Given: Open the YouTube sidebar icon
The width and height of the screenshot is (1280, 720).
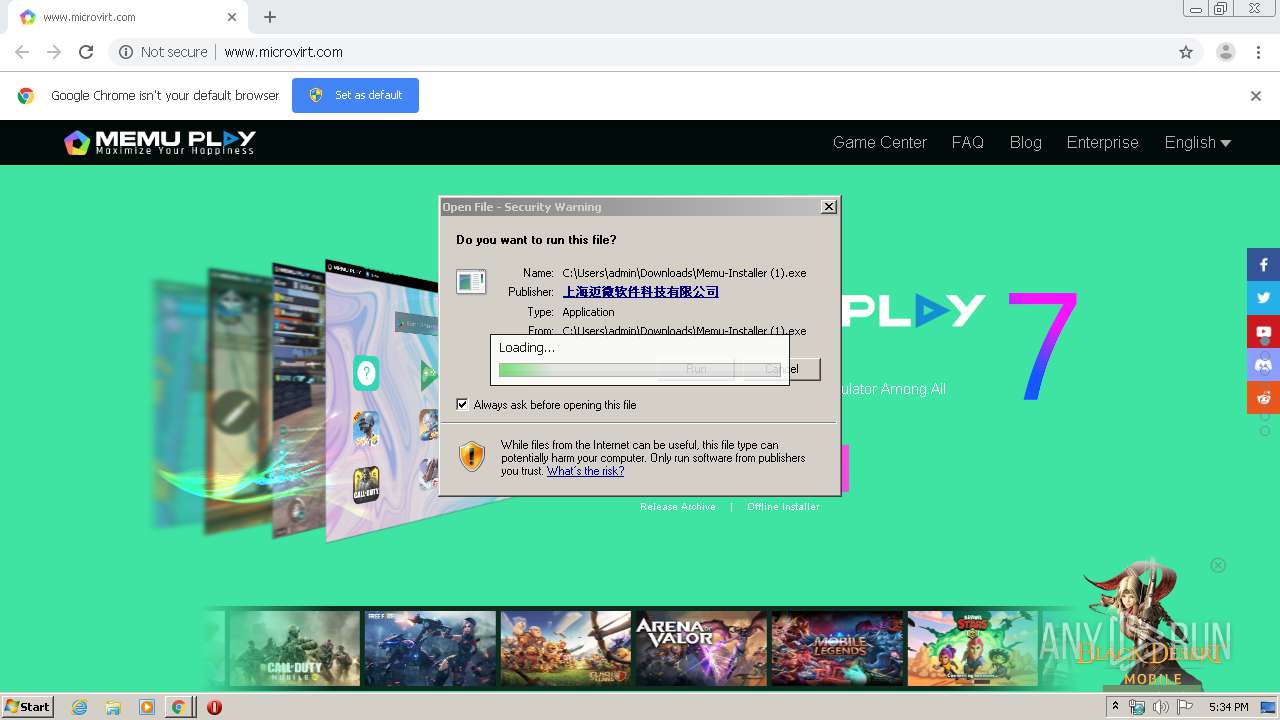Looking at the screenshot, I should tap(1263, 331).
